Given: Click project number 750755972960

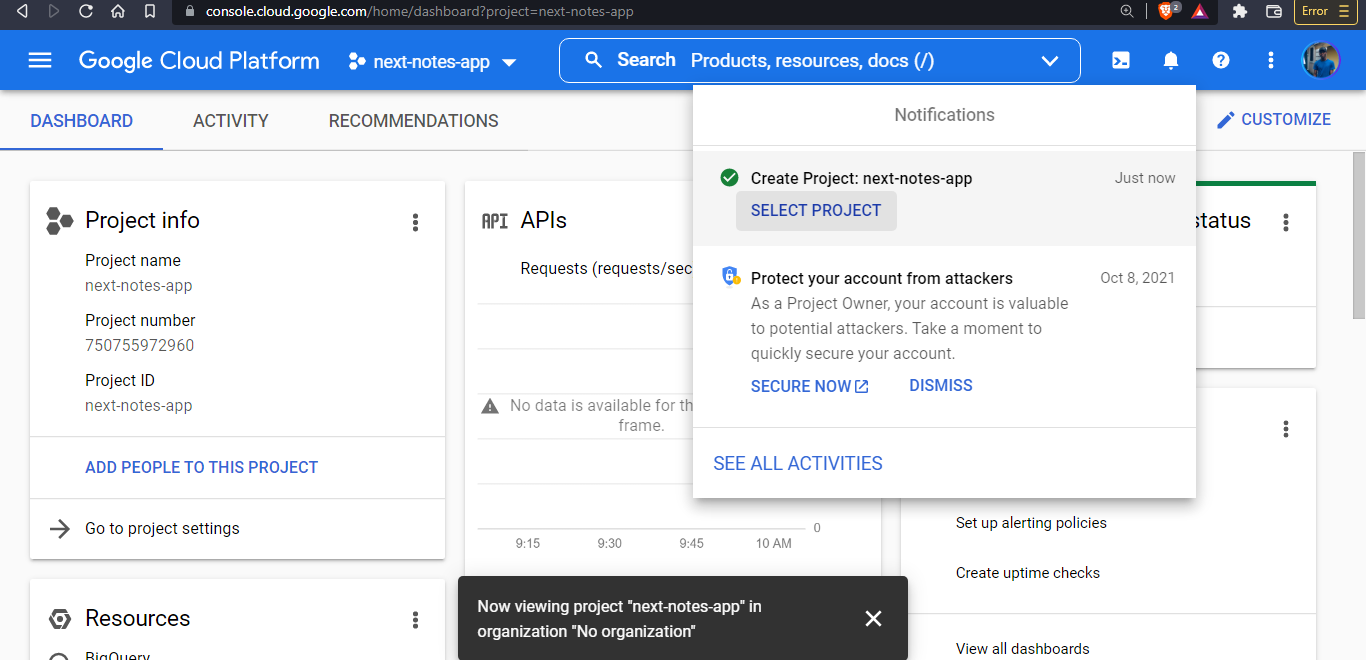Looking at the screenshot, I should [x=140, y=346].
